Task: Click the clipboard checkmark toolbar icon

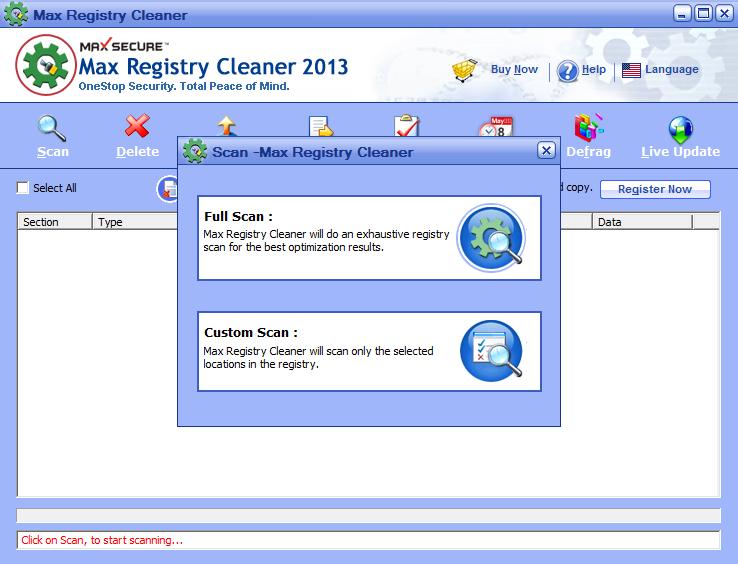Action: click(407, 126)
